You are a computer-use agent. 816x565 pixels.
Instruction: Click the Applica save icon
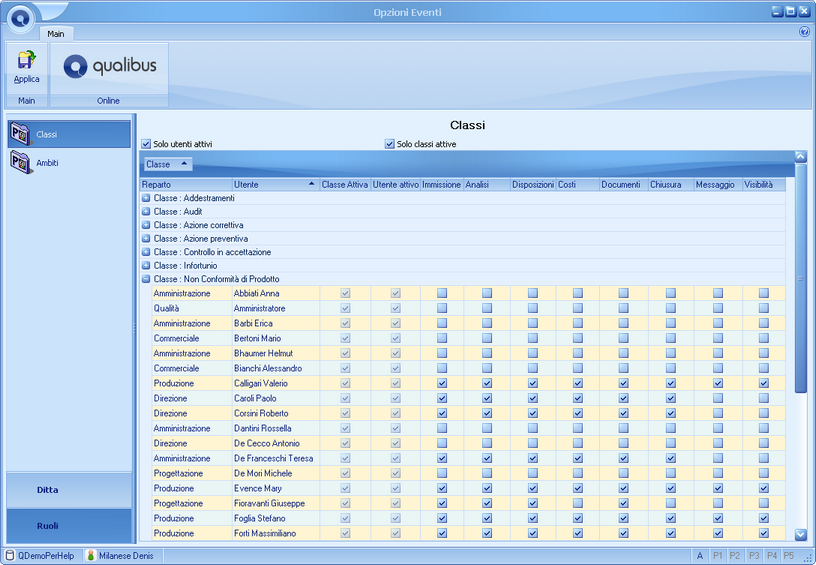click(26, 62)
